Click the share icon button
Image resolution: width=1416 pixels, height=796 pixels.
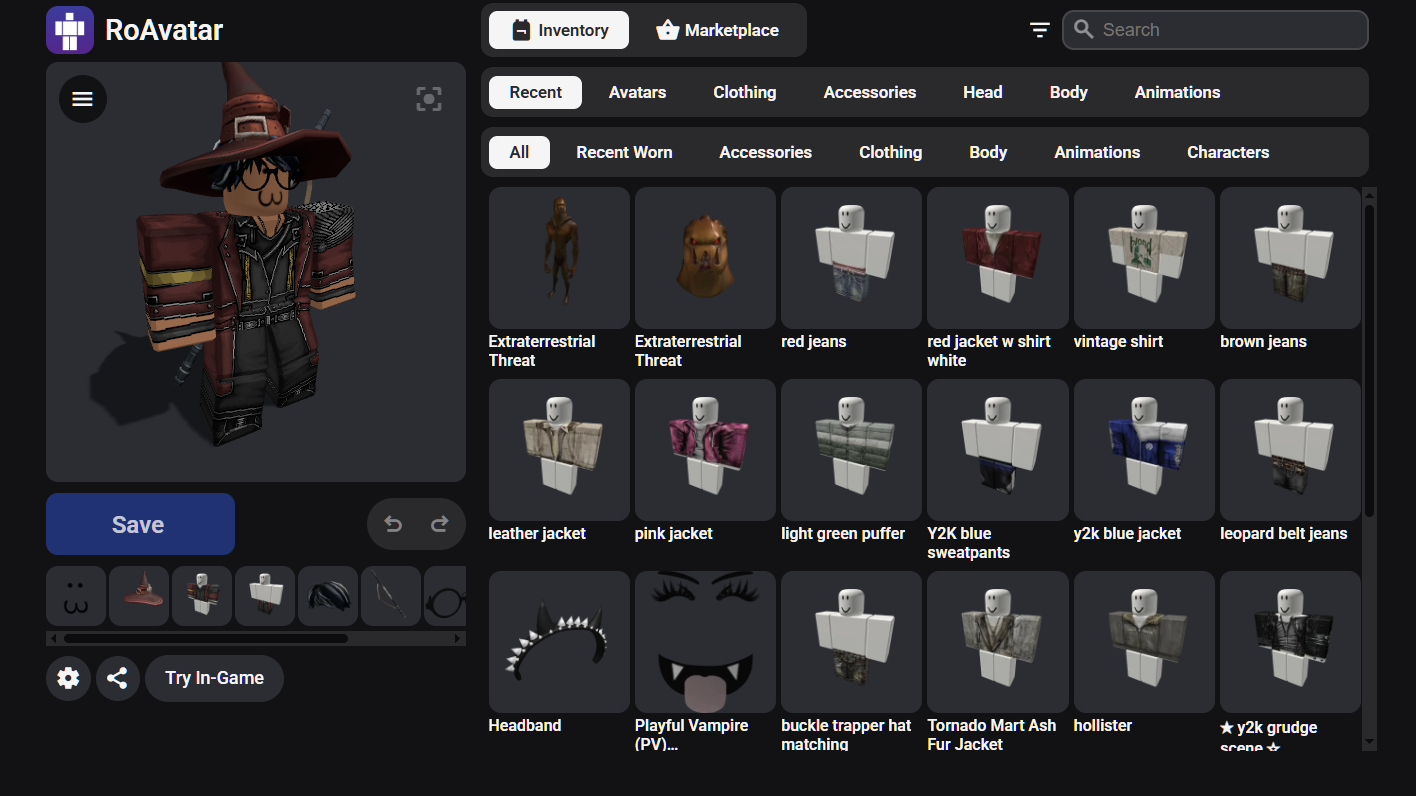point(117,678)
